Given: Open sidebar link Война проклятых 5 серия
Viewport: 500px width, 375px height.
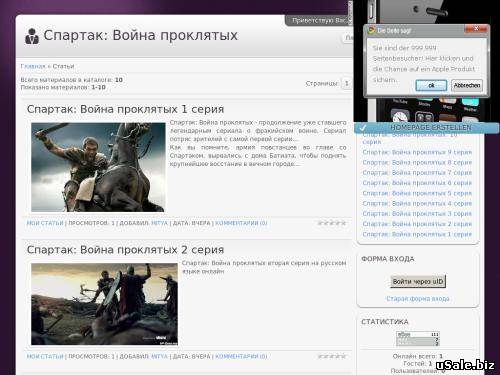Looking at the screenshot, I should point(417,193).
